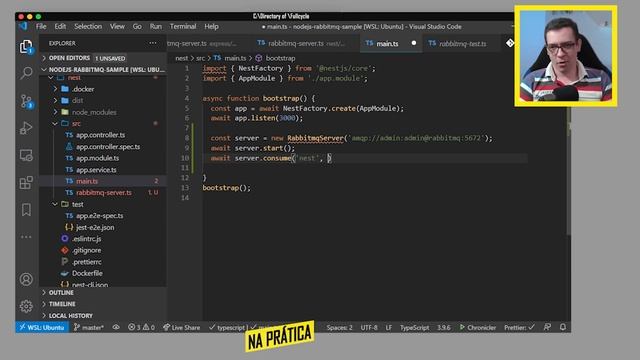
Task: Open the Search view in activity bar
Action: [x=26, y=73]
